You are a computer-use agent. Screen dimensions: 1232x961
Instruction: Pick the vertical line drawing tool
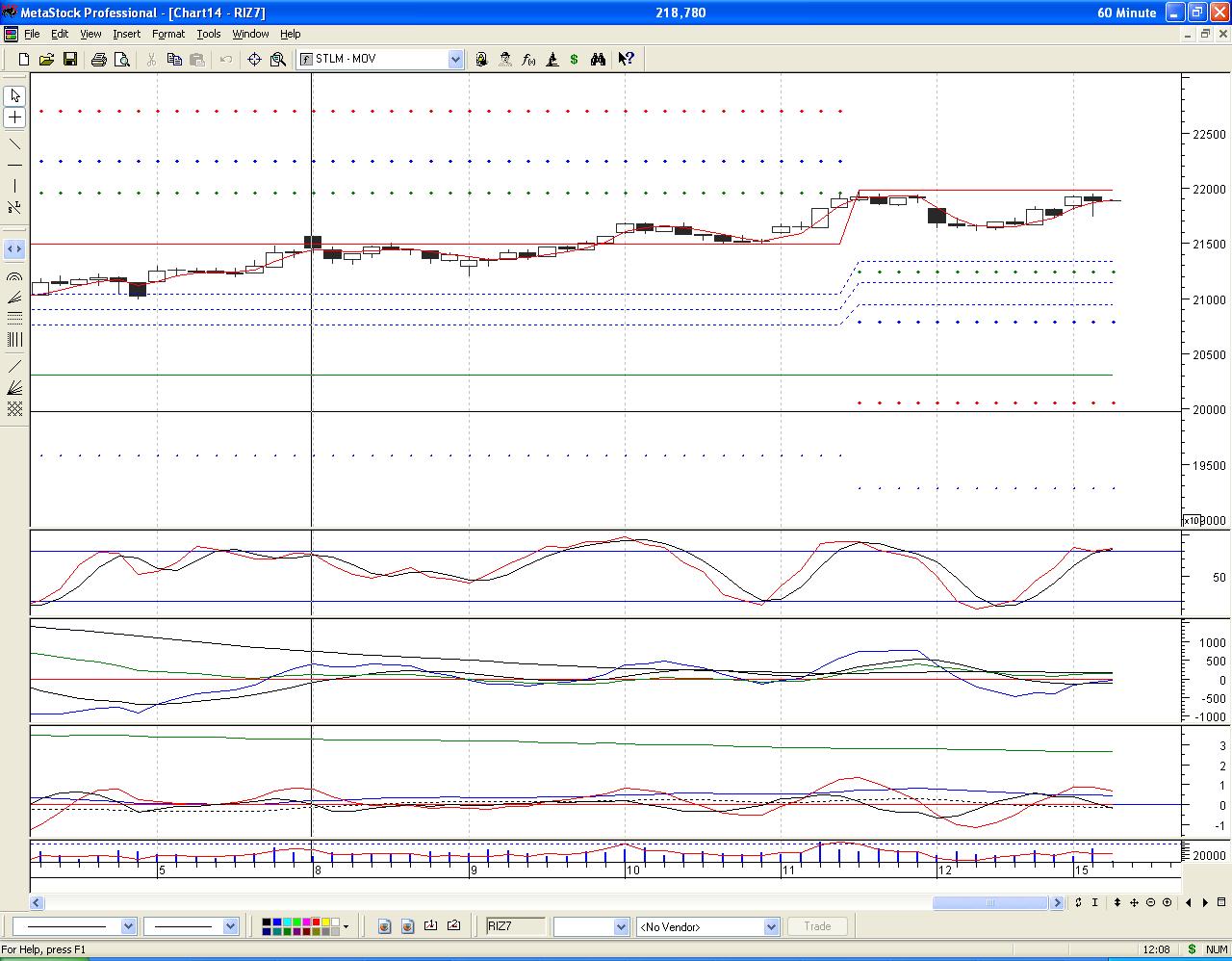coord(14,187)
